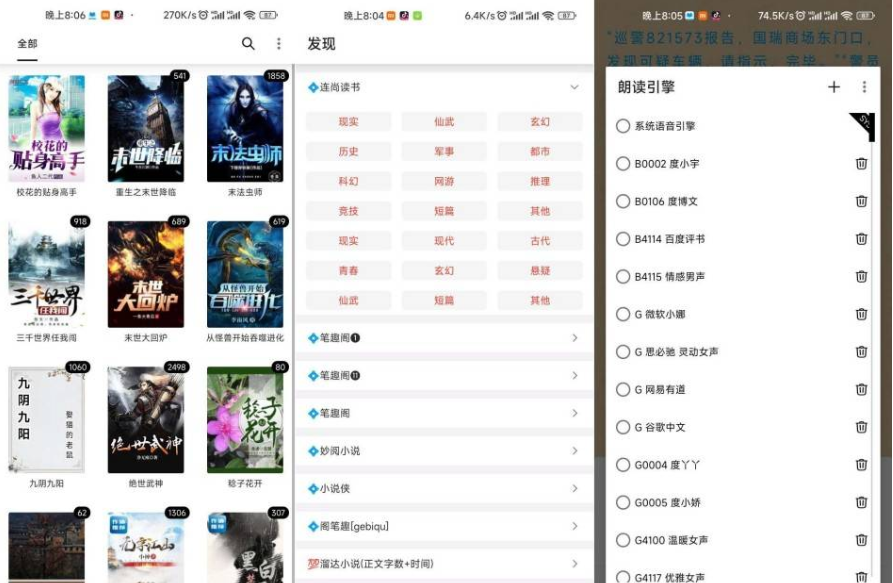Viewport: 893px width, 583px height.
Task: Select B4114 百度评书 radio button
Action: (622, 239)
